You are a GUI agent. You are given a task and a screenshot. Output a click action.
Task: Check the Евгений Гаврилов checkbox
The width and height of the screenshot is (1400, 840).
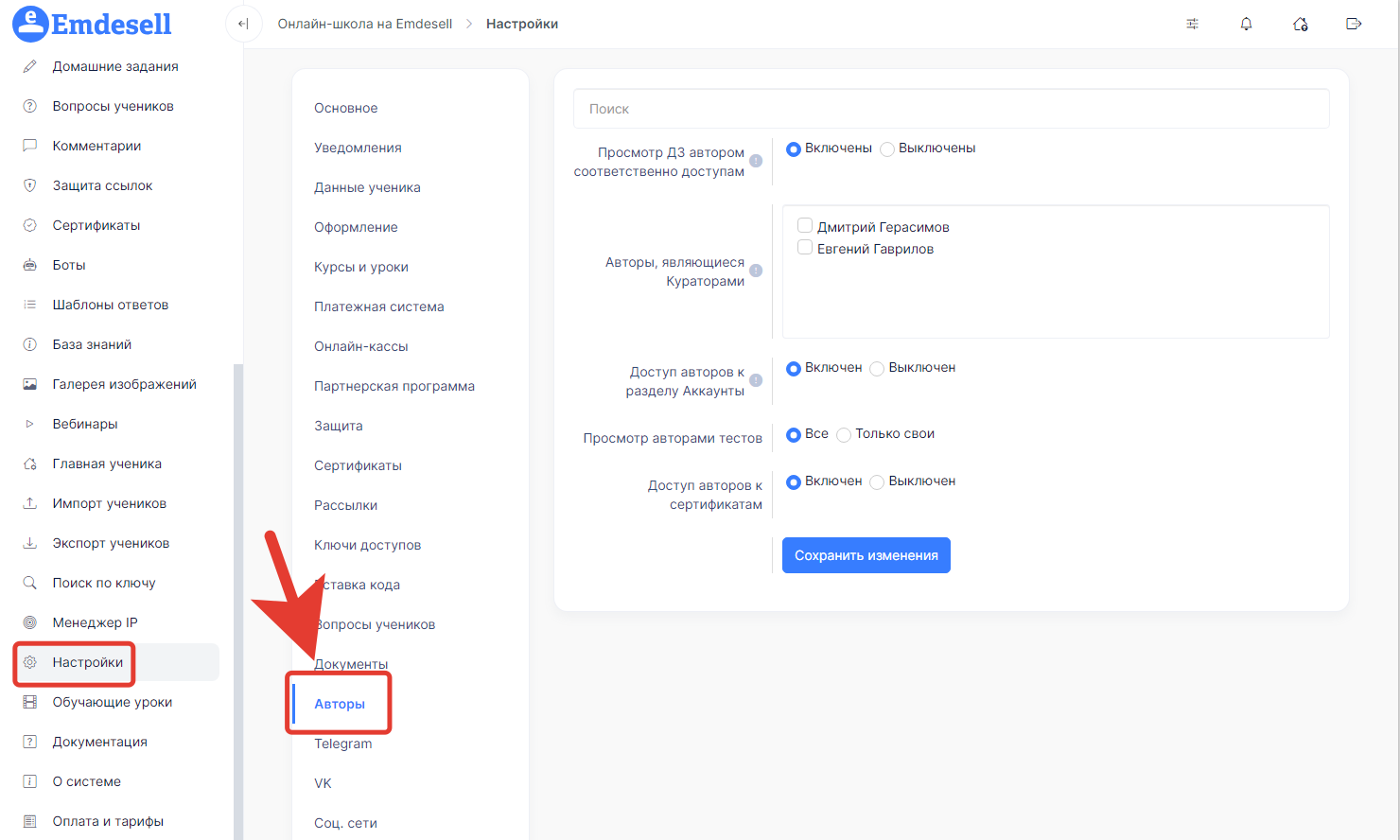point(805,248)
